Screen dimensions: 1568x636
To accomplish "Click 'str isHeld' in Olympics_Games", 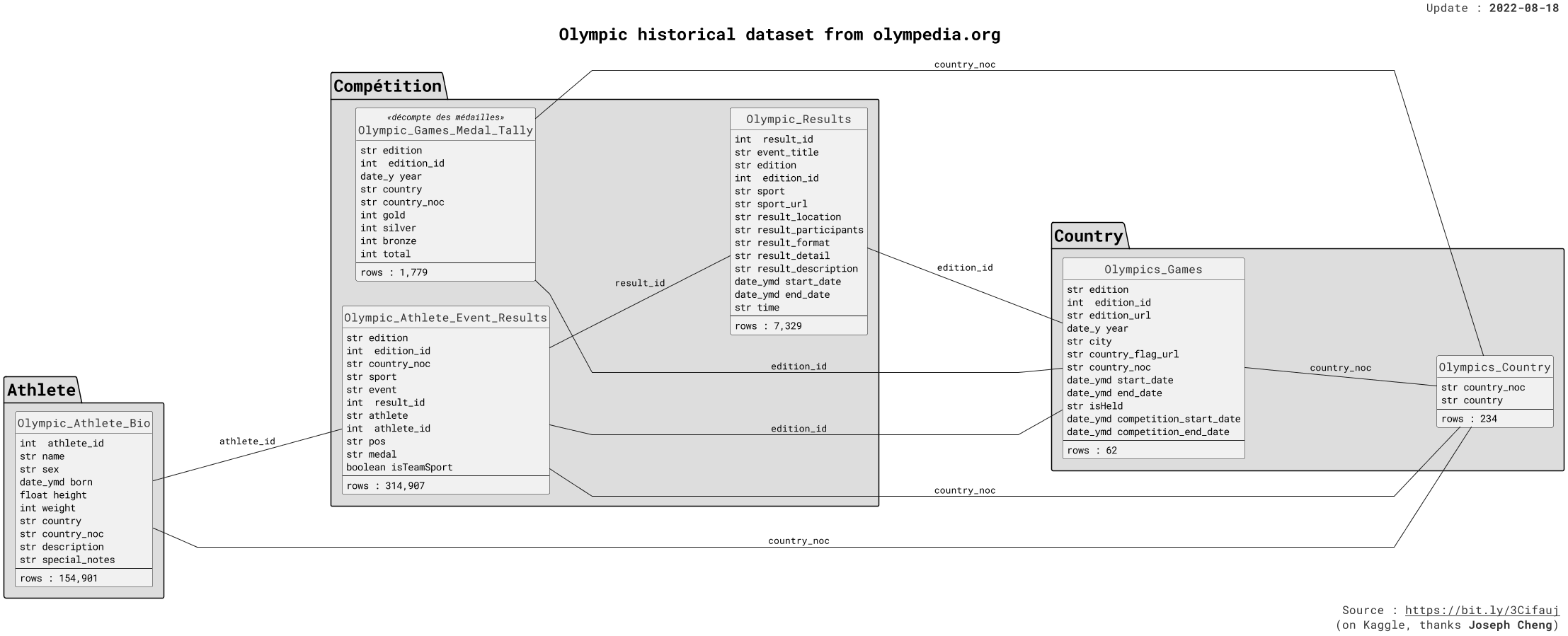I will pos(1094,406).
